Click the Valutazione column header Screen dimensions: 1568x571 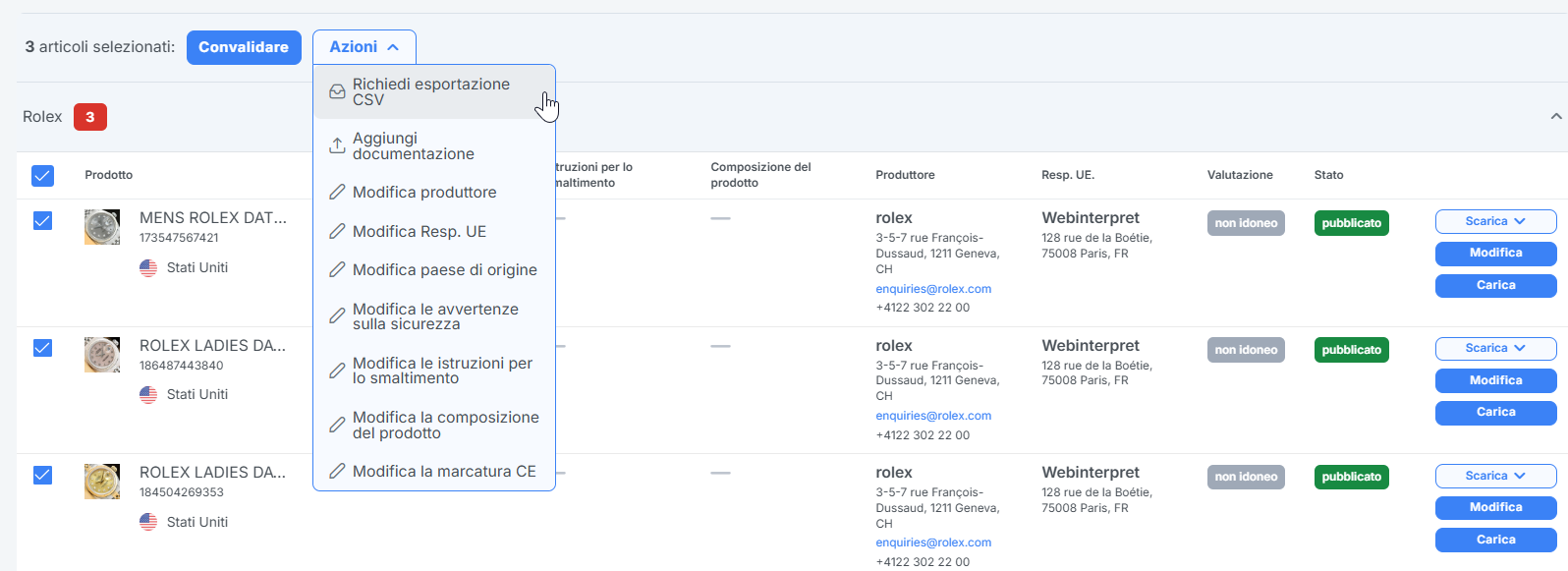pyautogui.click(x=1240, y=175)
